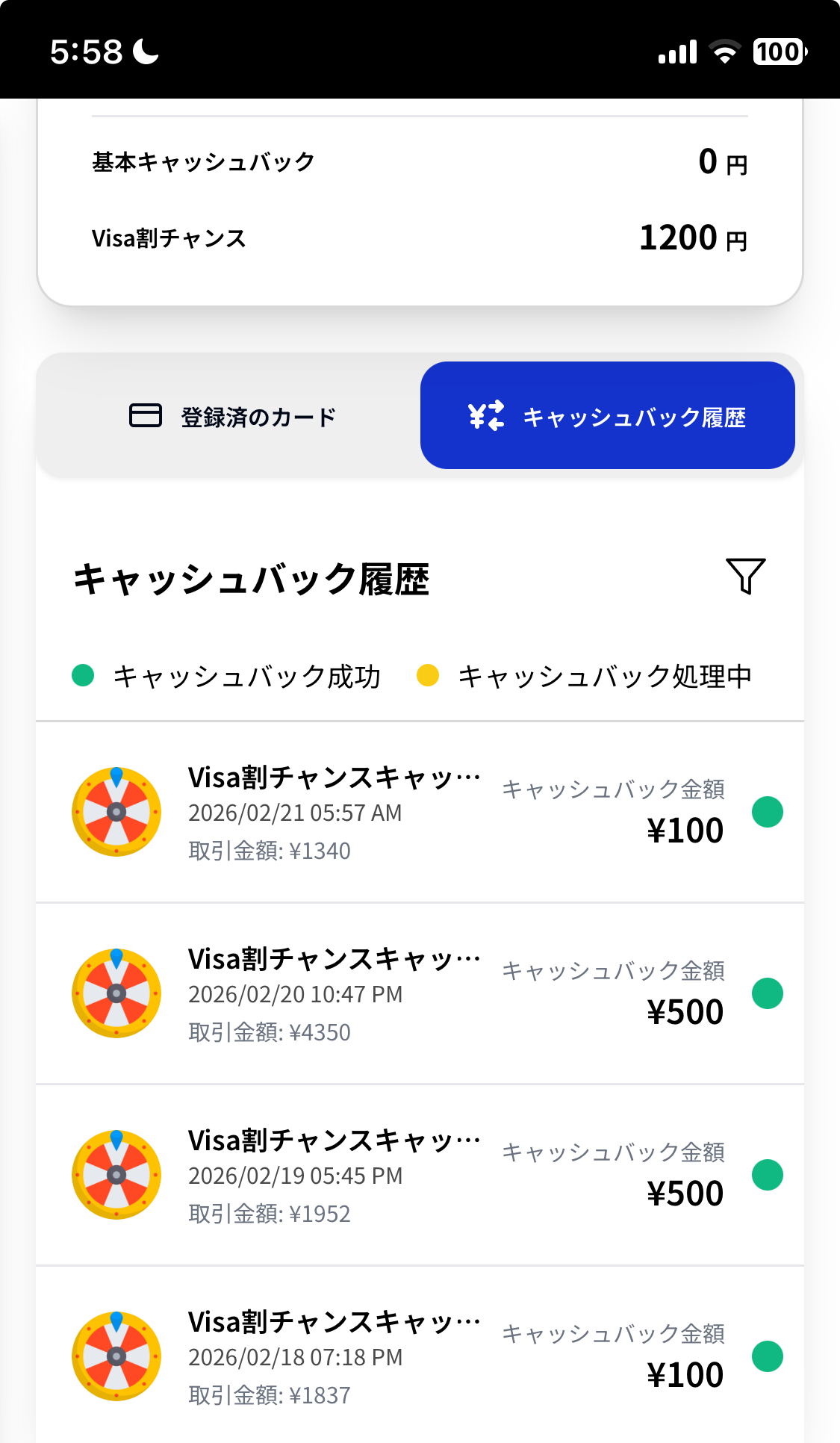Tap the roulette wheel icon for 2026/02/18 entry

116,1356
